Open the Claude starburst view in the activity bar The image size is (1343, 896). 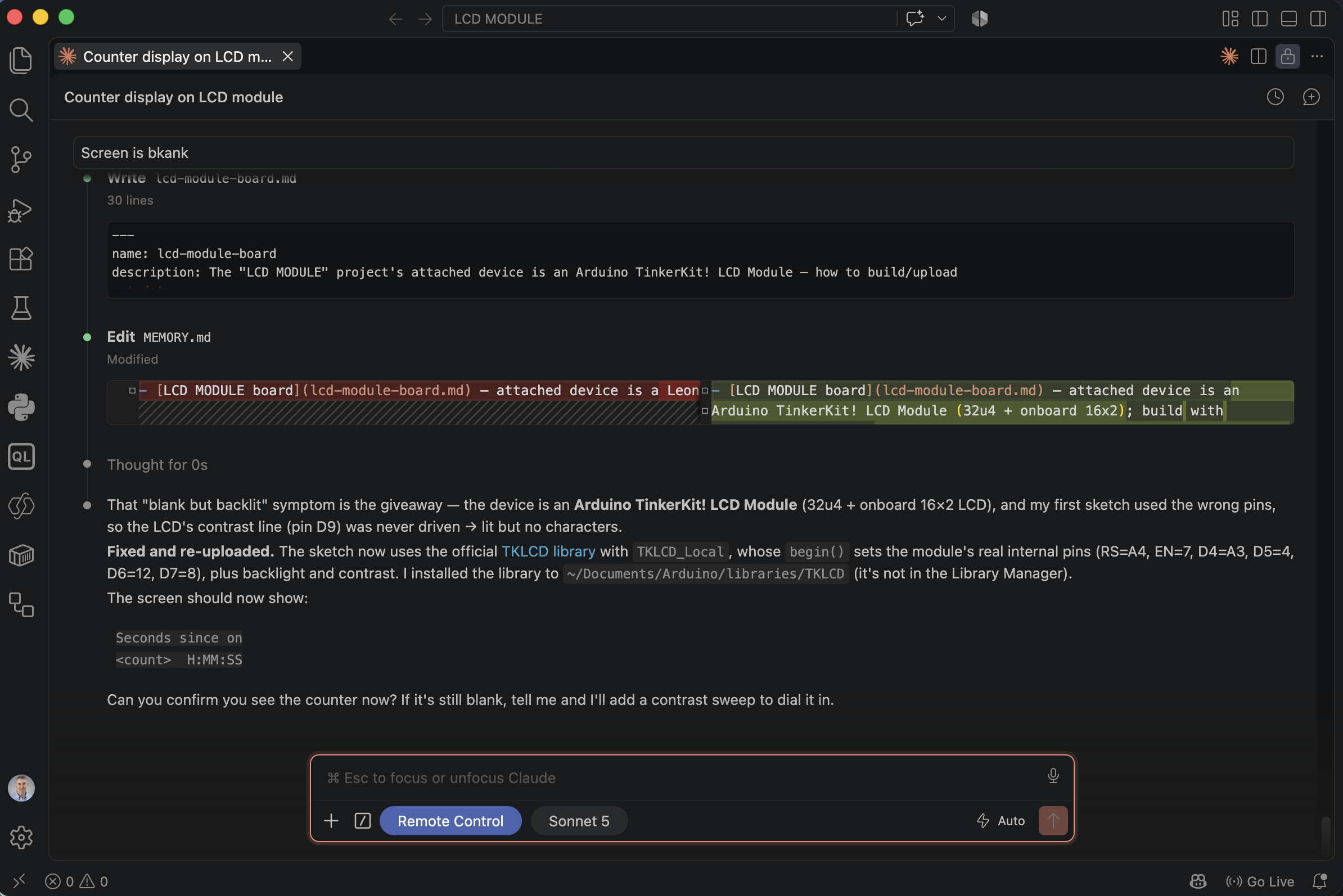(x=21, y=358)
